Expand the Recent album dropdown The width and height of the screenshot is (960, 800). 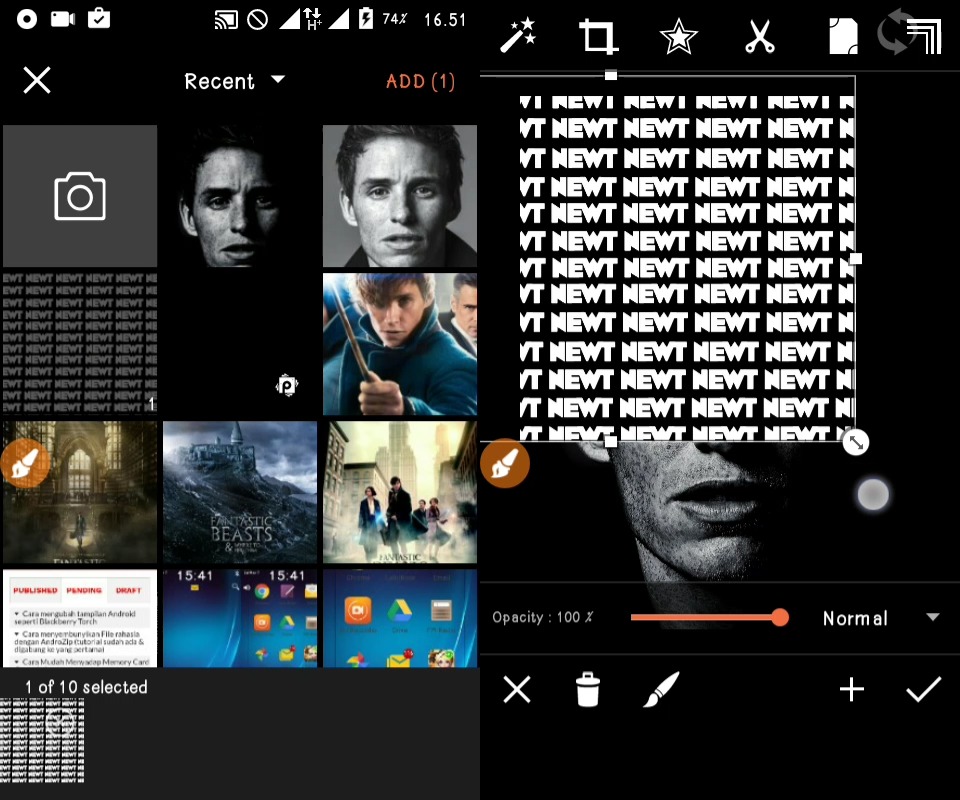tap(234, 81)
